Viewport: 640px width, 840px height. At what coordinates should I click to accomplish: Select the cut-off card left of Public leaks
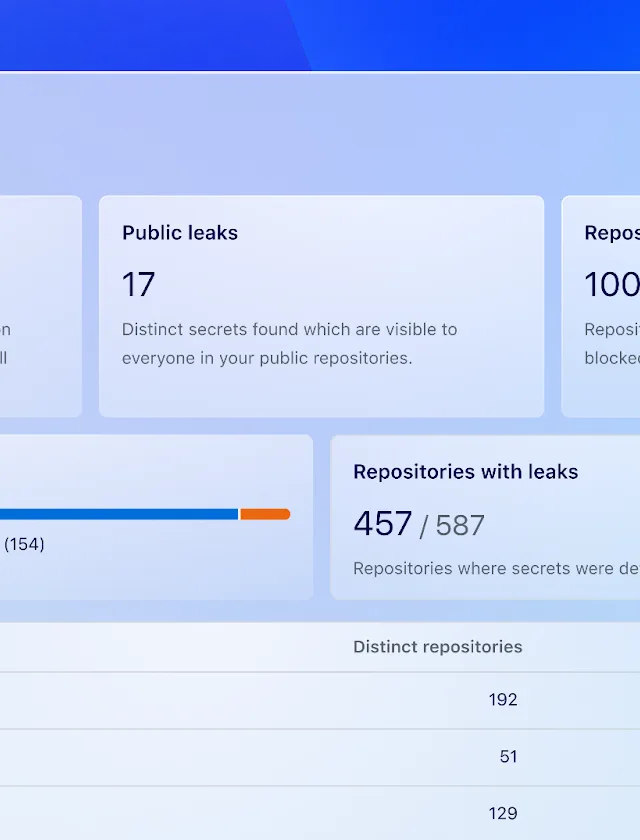[x=40, y=305]
